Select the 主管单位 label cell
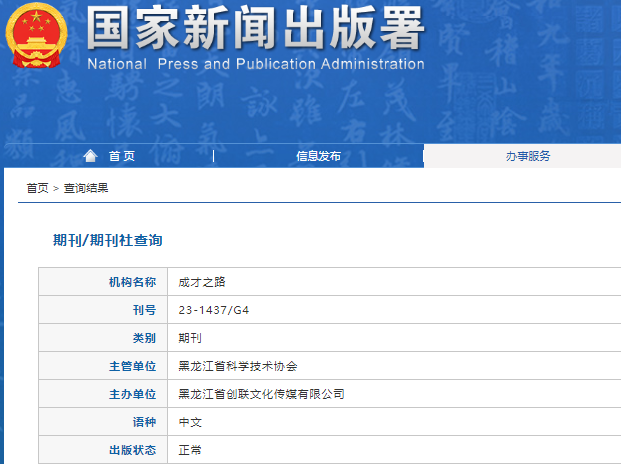This screenshot has width=621, height=464. [x=103, y=366]
